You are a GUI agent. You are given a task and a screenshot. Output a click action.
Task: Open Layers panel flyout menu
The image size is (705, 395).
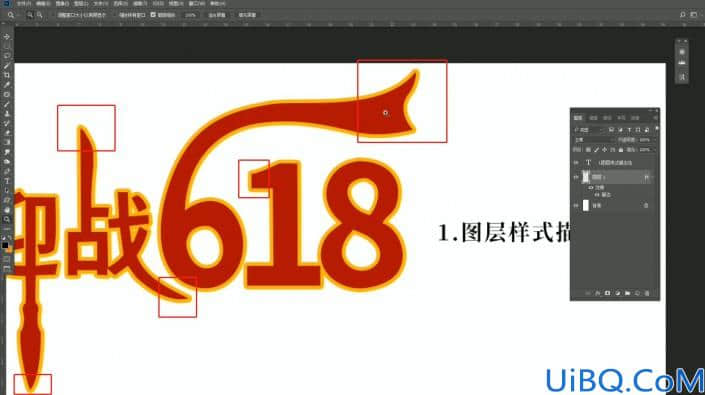[x=655, y=118]
